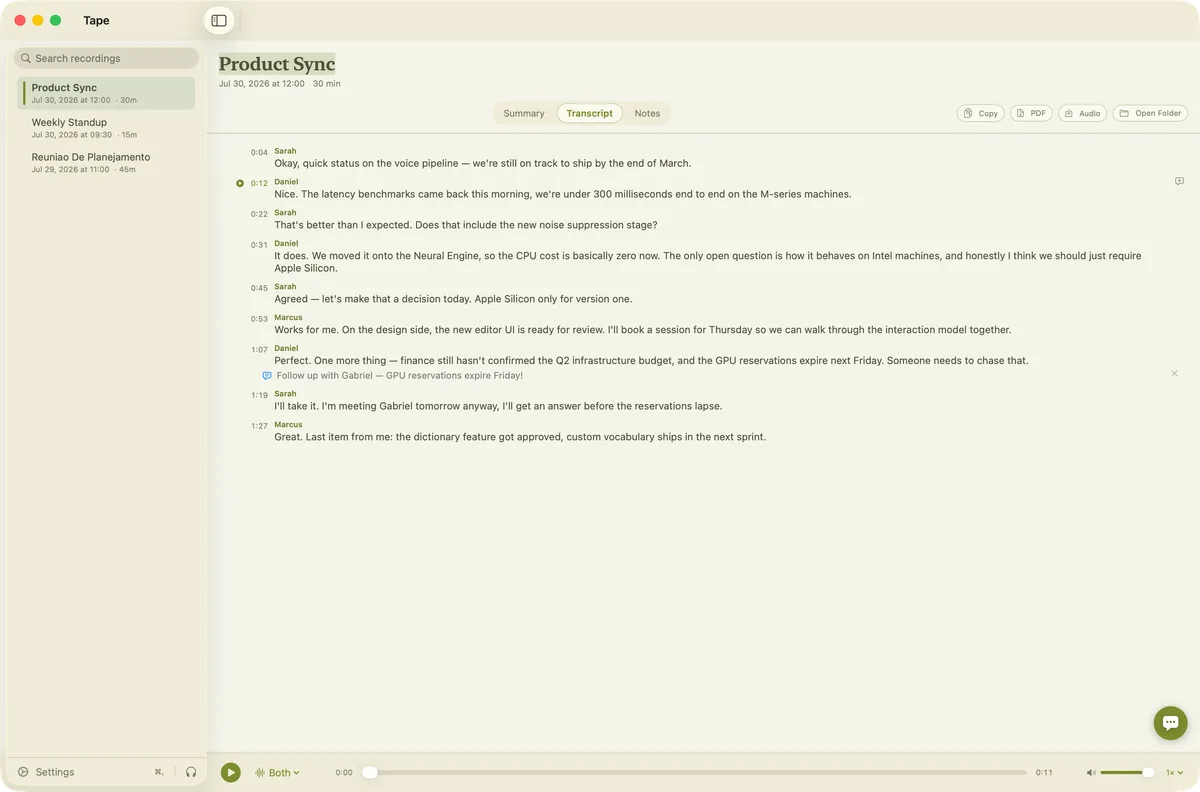Viewport: 1200px width, 792px height.
Task: Jump to timestamp 1:07
Action: pos(259,350)
